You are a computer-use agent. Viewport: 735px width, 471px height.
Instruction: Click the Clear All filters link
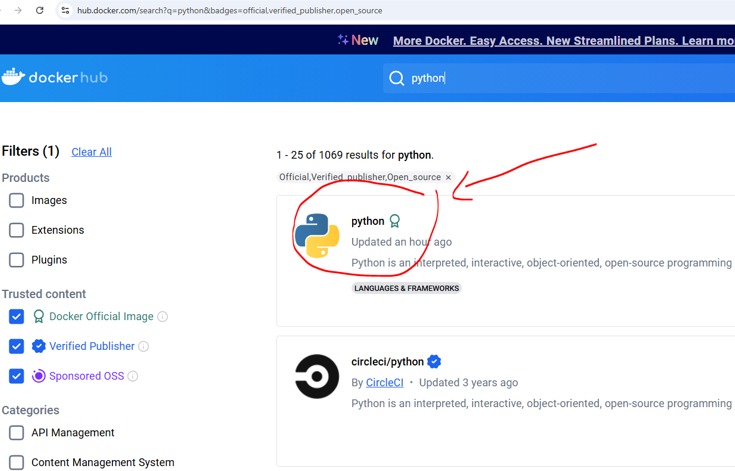point(91,152)
